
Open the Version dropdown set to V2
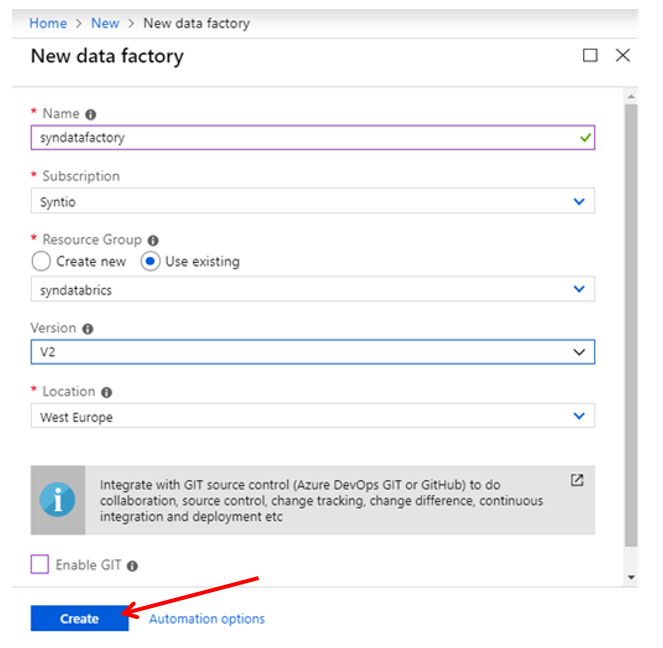tap(312, 352)
